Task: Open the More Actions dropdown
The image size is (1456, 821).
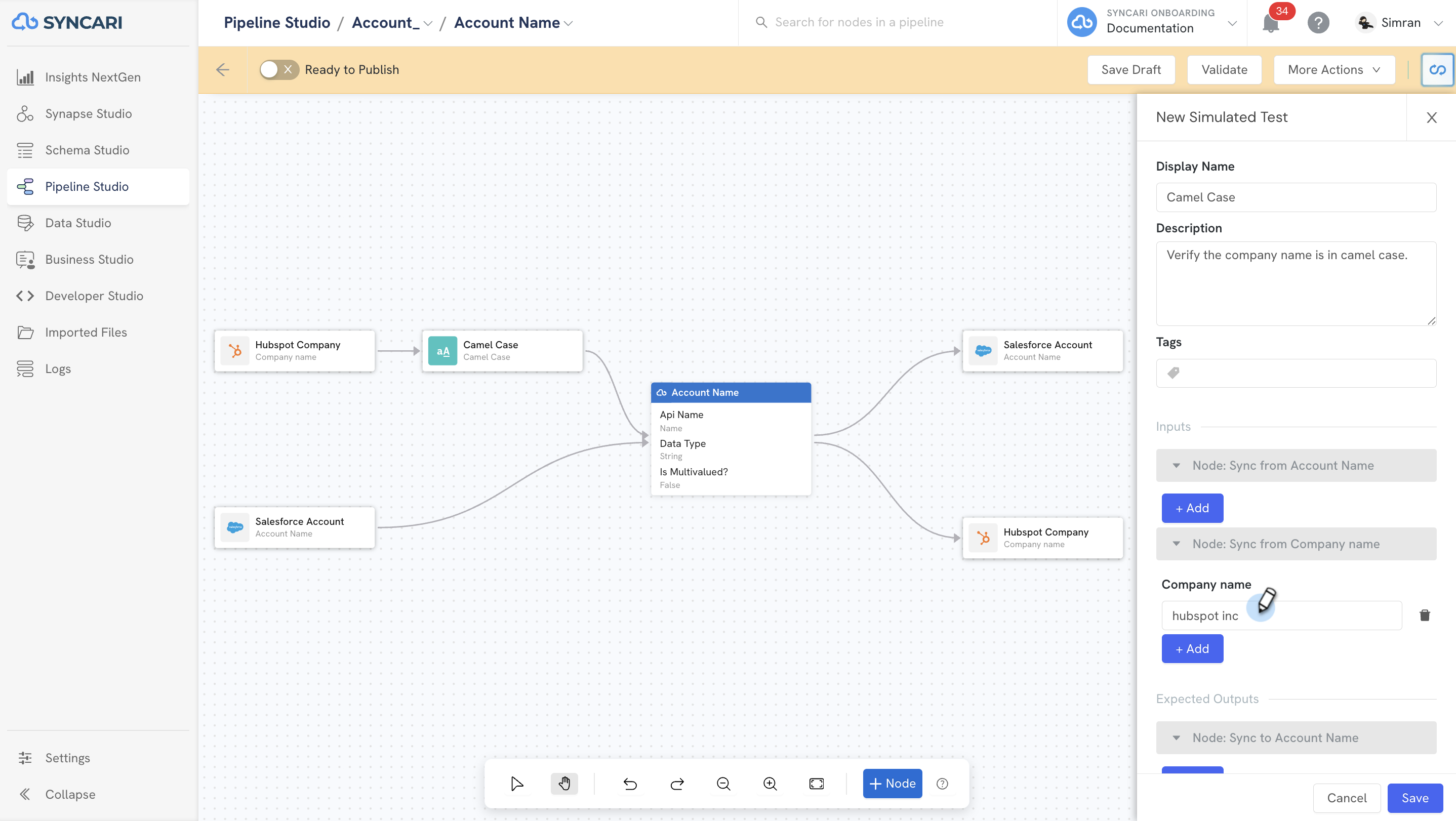Action: pos(1334,69)
